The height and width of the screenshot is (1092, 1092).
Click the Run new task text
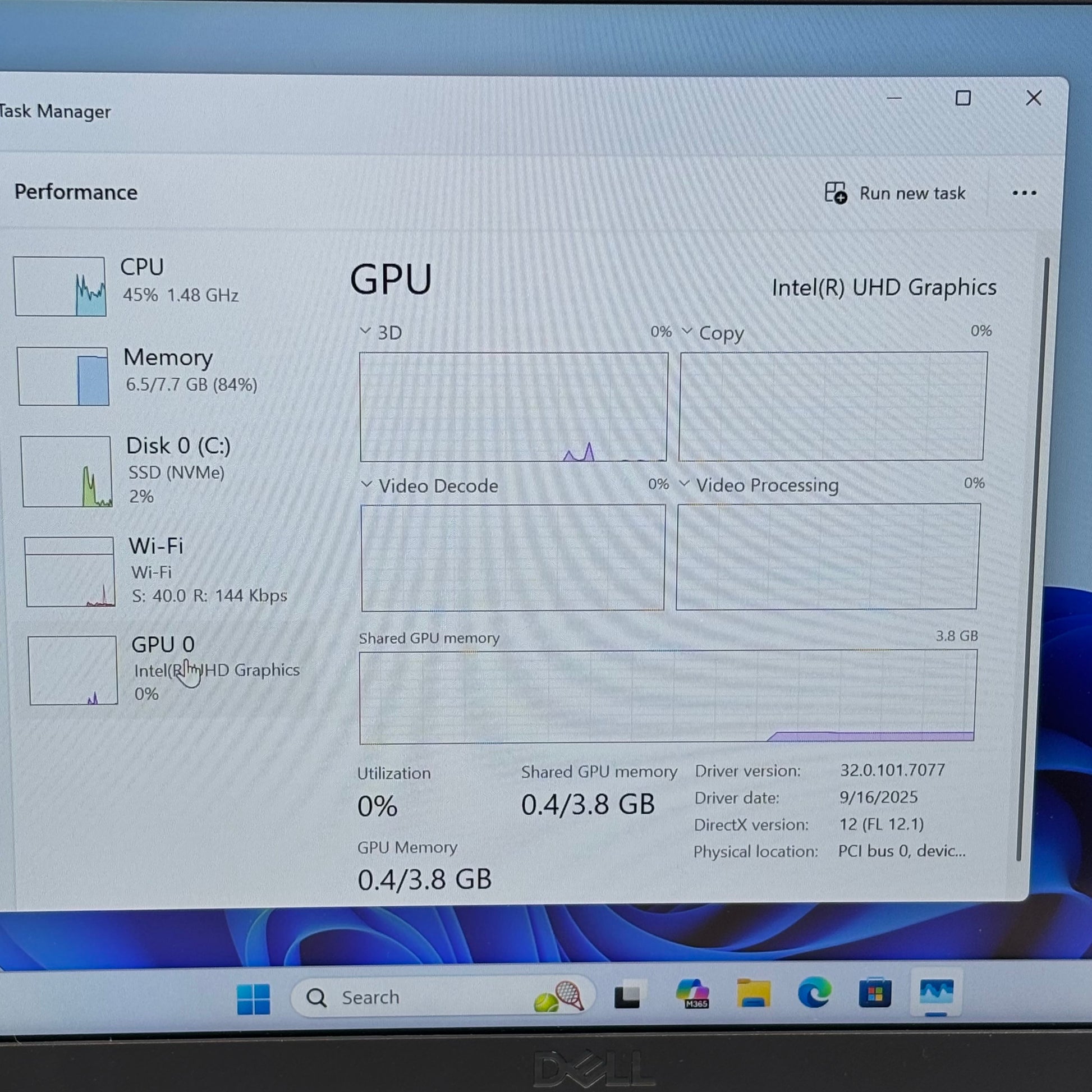912,193
